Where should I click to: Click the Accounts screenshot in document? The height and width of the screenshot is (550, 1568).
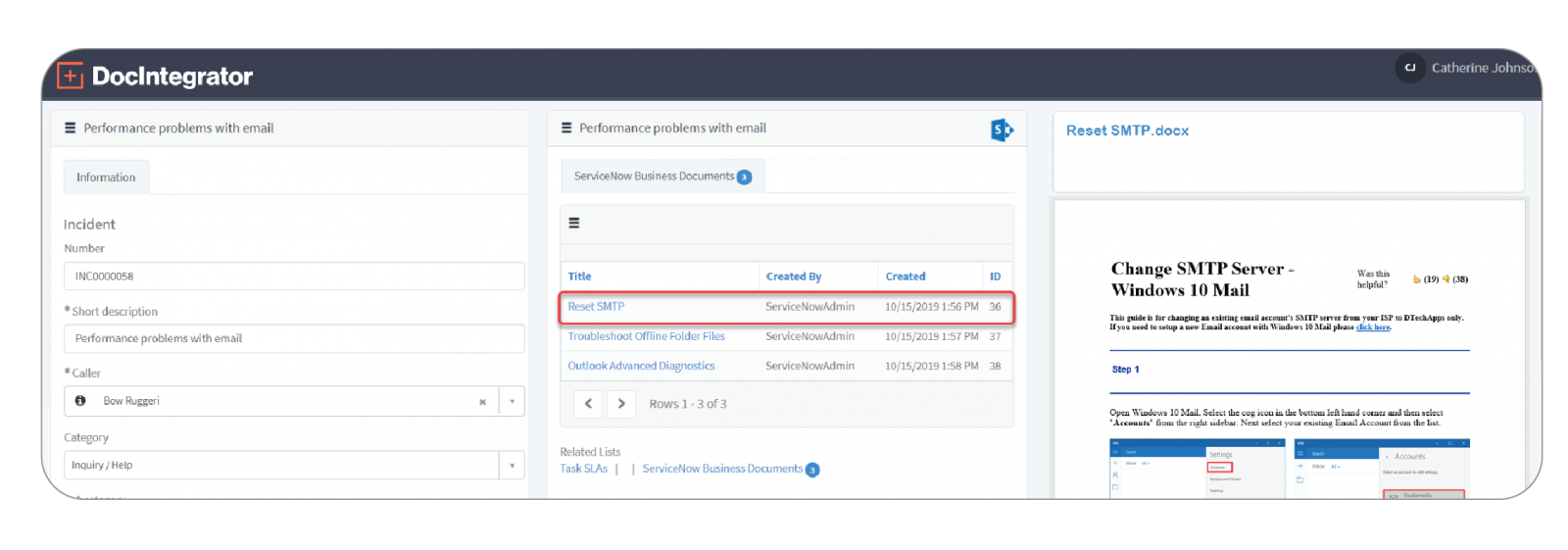tap(1382, 469)
